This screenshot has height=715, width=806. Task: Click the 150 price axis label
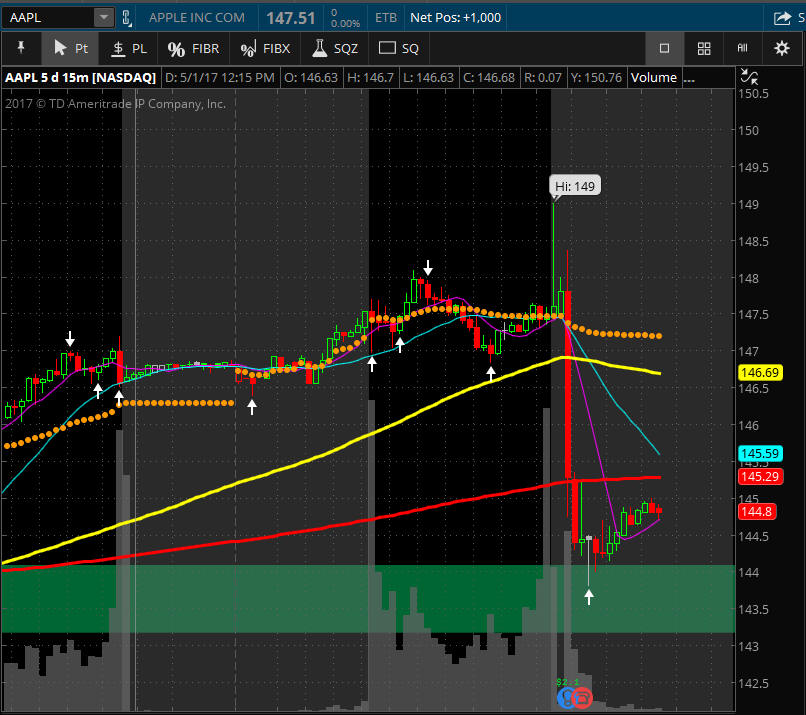748,131
